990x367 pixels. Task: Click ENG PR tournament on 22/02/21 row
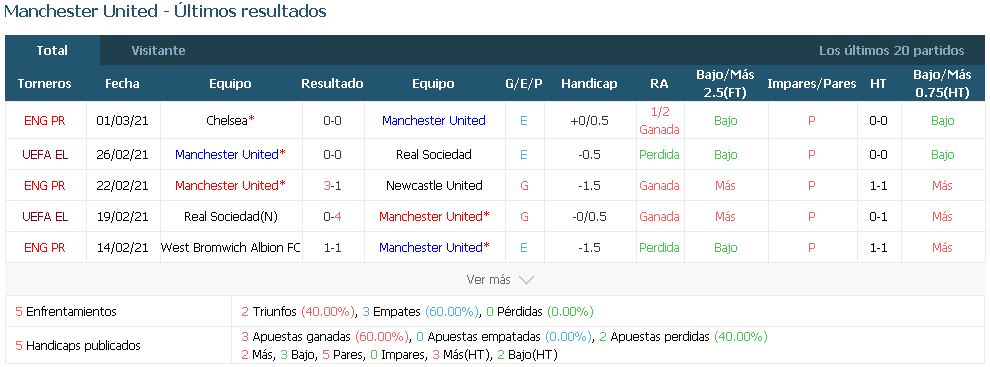pyautogui.click(x=45, y=185)
